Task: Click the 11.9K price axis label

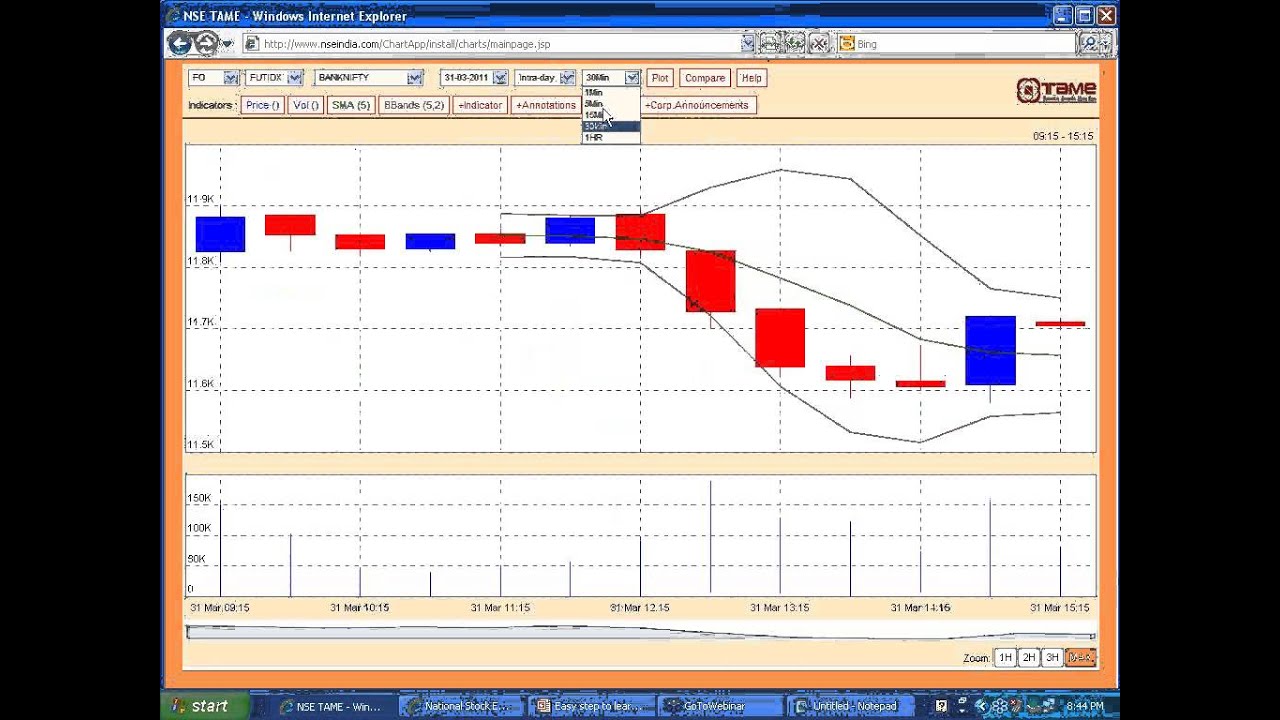Action: [x=200, y=200]
